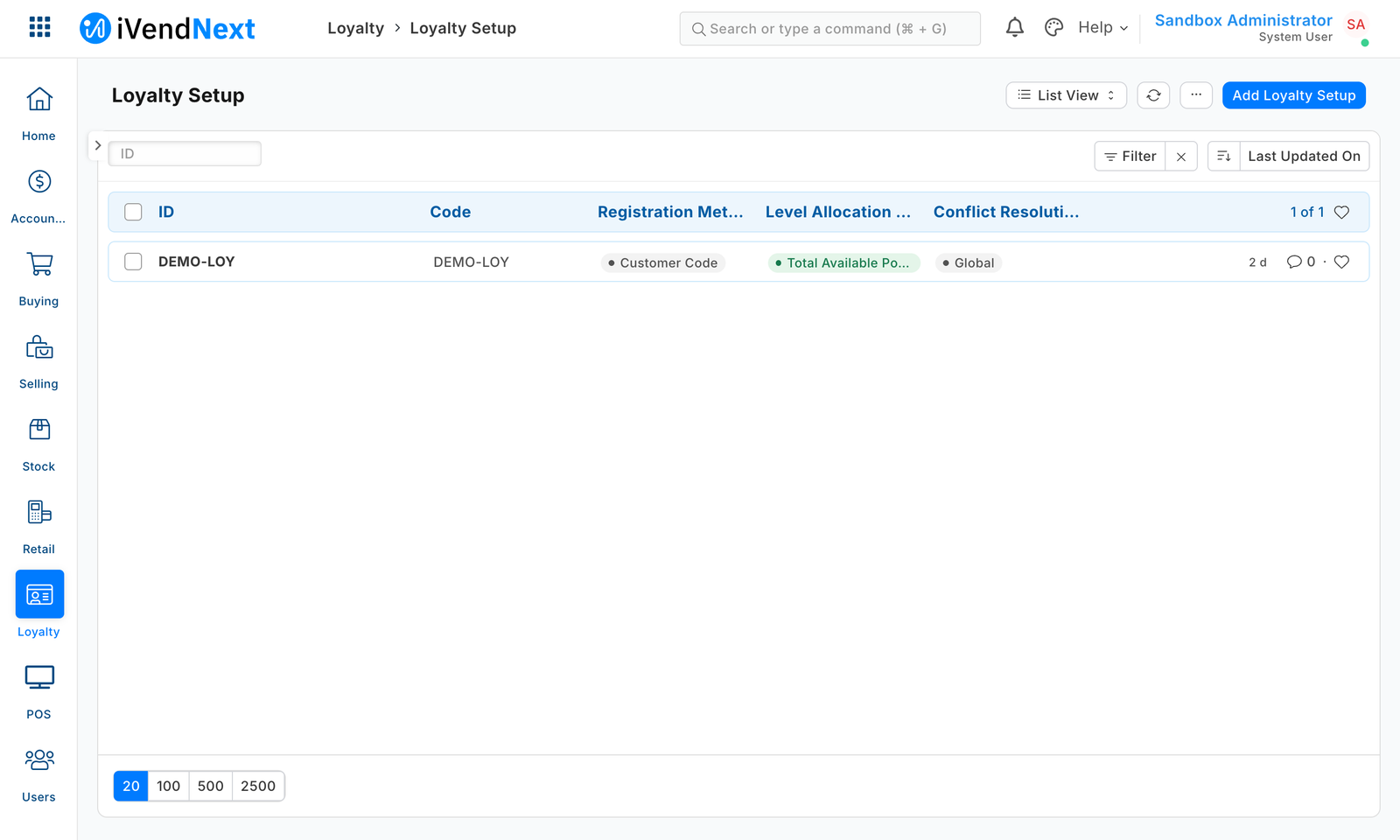Screen dimensions: 1400x840
Task: Open the notifications bell
Action: [1014, 28]
